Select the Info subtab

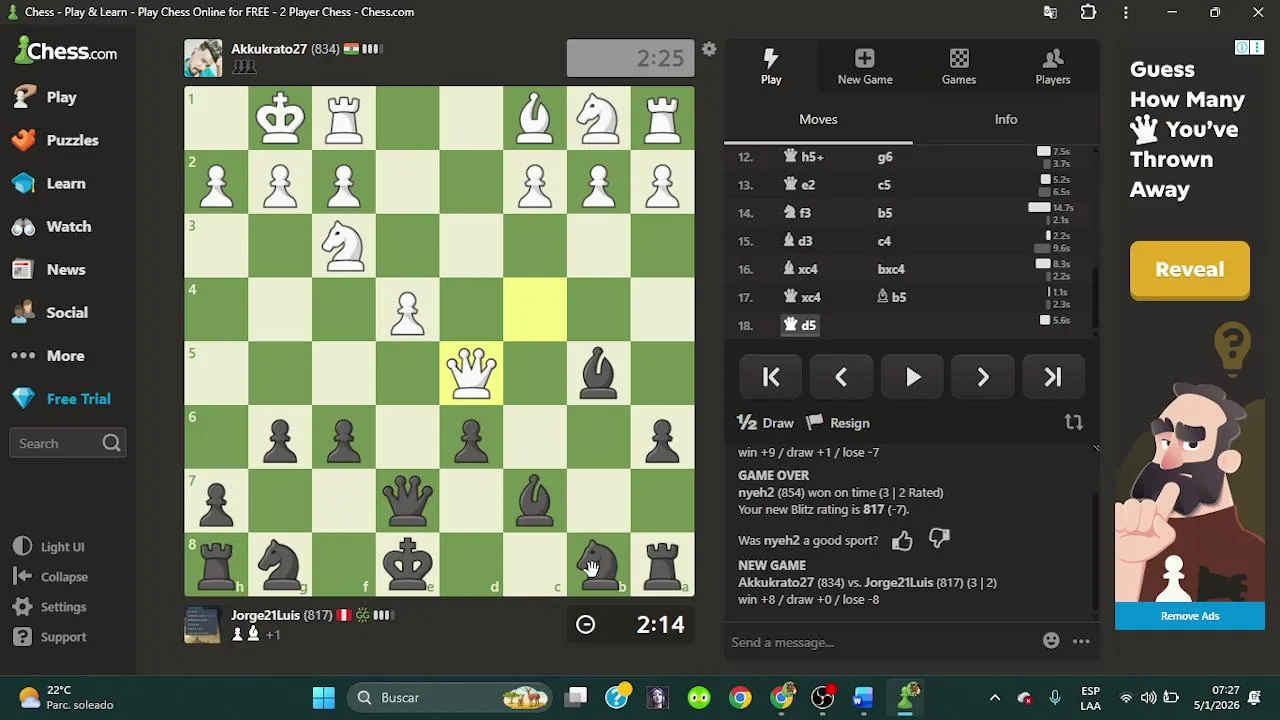[x=1006, y=119]
